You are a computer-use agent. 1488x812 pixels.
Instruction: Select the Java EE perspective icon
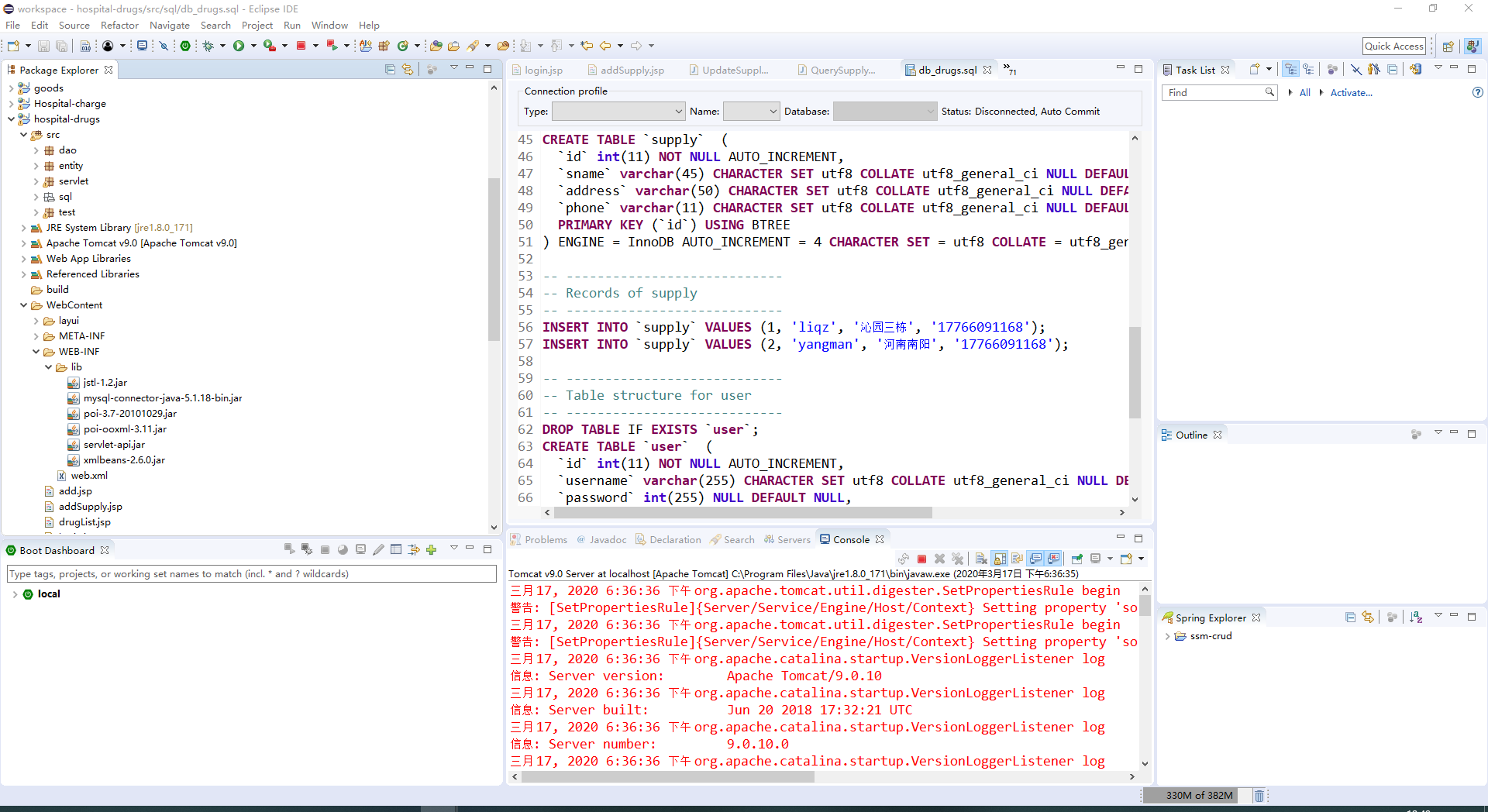click(x=1472, y=46)
